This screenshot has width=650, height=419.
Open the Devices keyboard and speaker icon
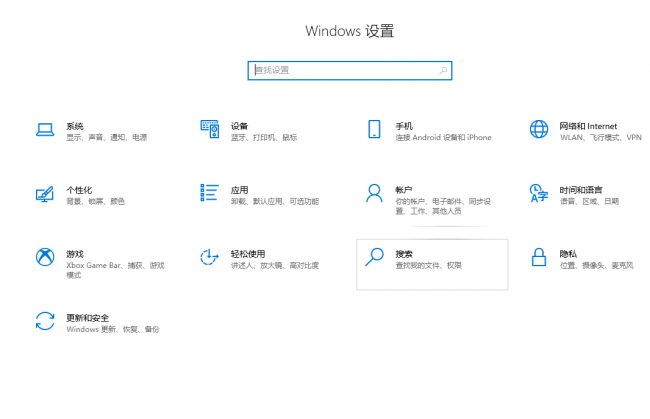click(x=210, y=129)
